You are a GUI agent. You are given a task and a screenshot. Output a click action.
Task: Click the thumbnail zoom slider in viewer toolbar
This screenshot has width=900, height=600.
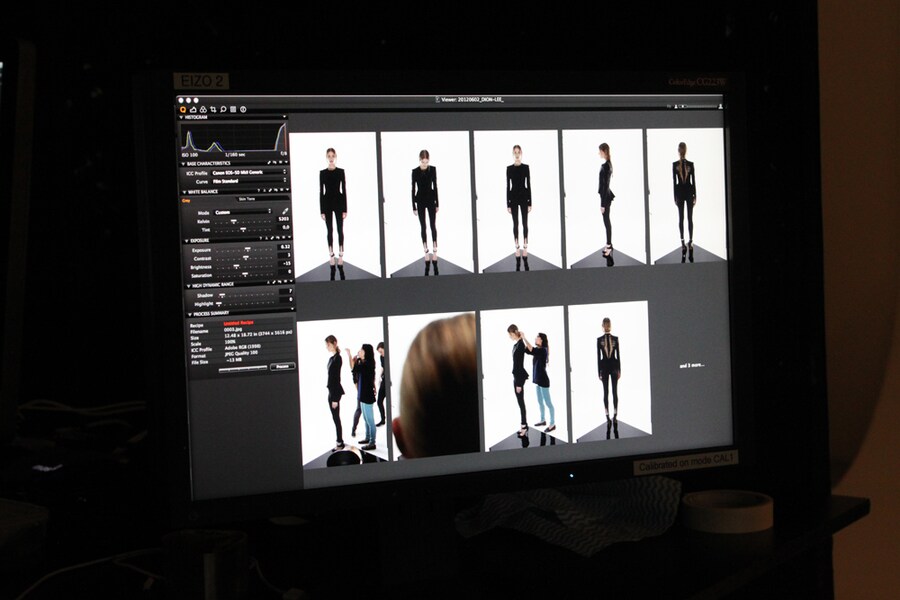pyautogui.click(x=698, y=106)
